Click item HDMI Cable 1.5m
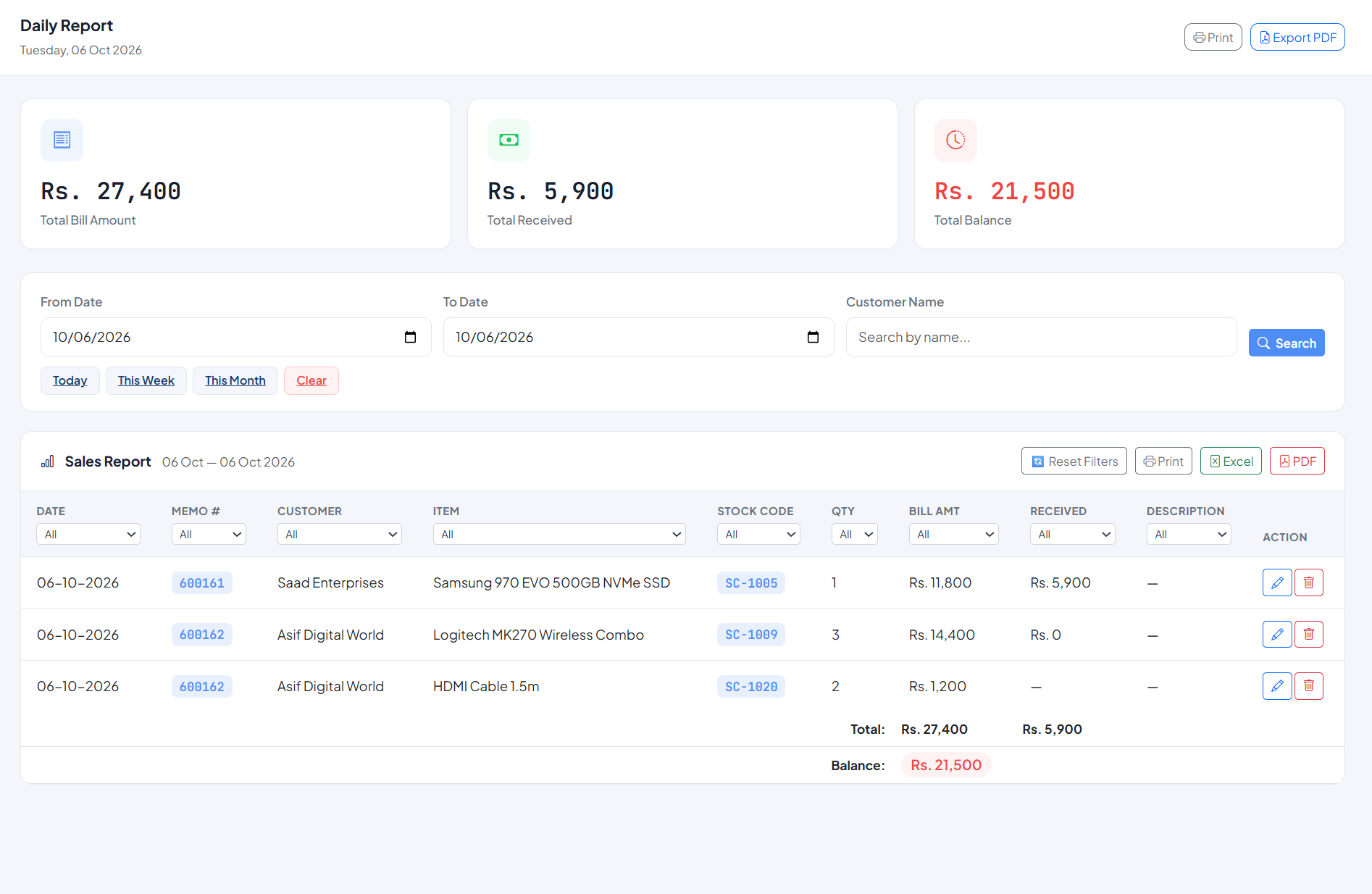Screen dimensions: 1372x894 pos(486,686)
